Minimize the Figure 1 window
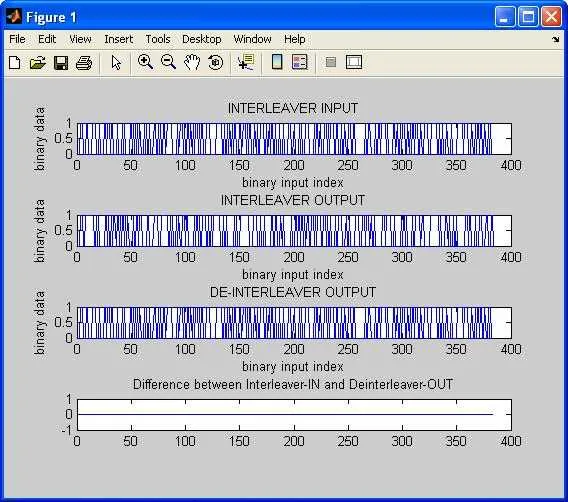 (x=505, y=17)
